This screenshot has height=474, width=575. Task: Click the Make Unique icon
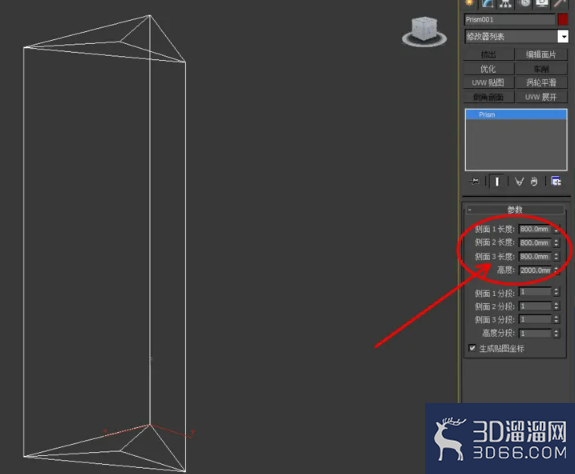pyautogui.click(x=519, y=181)
